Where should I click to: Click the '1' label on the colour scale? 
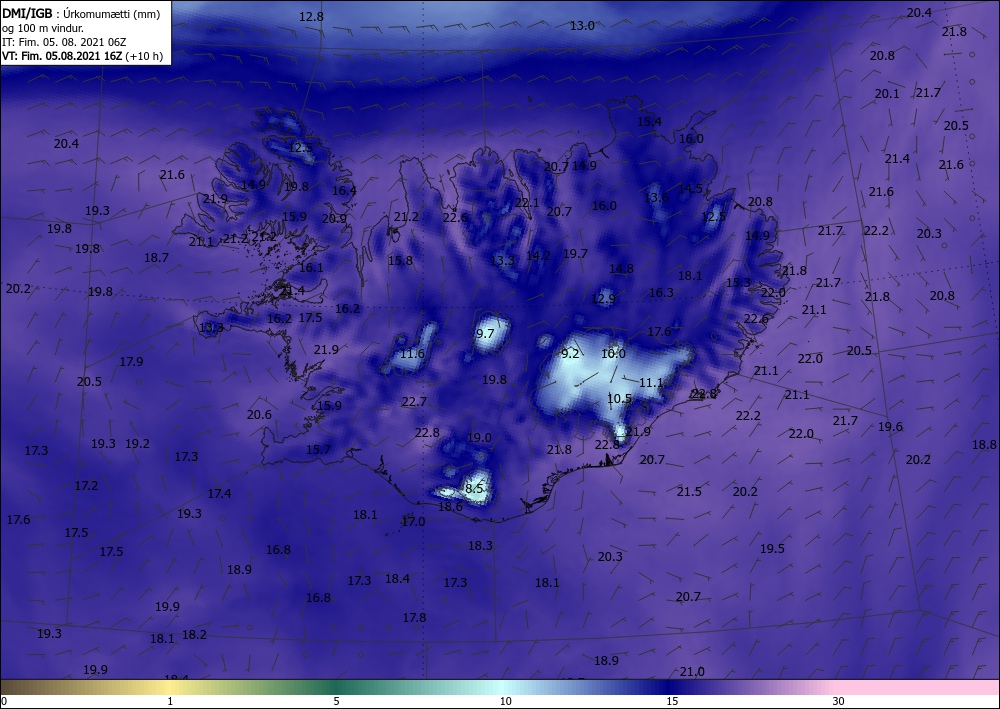170,701
